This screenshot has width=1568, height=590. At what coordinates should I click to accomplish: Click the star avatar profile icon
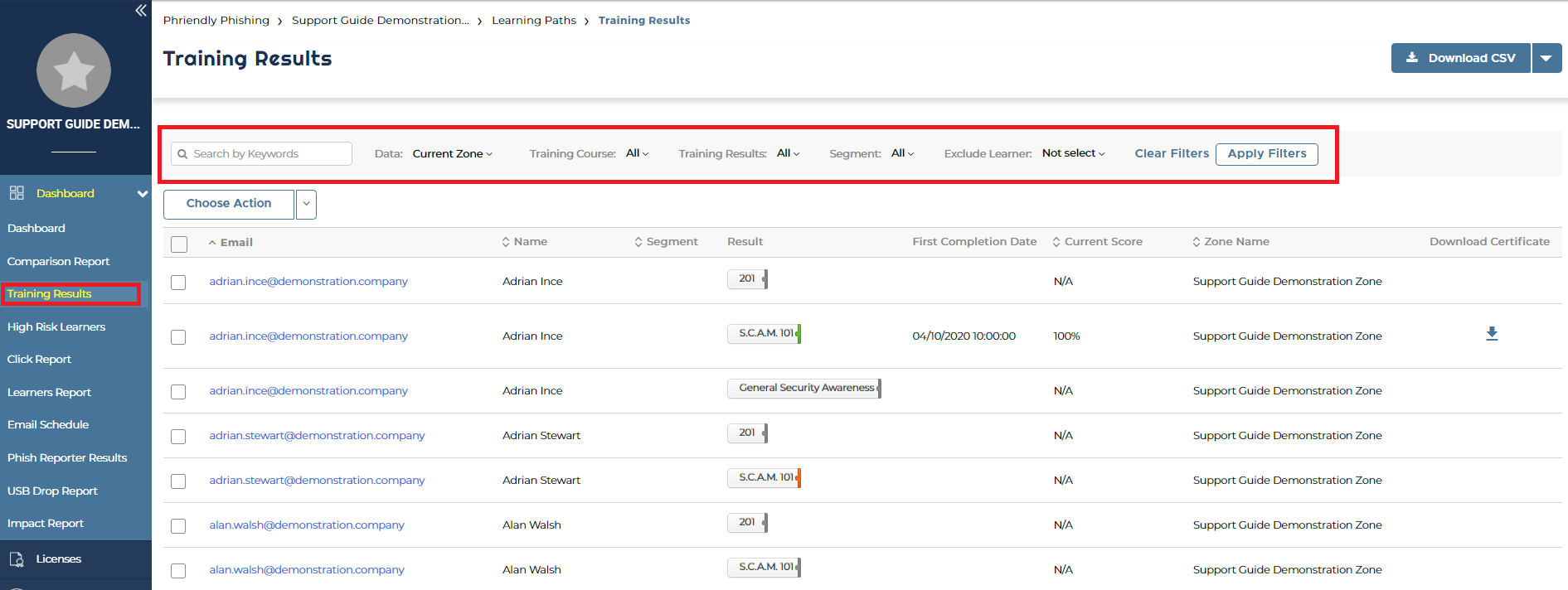point(74,70)
